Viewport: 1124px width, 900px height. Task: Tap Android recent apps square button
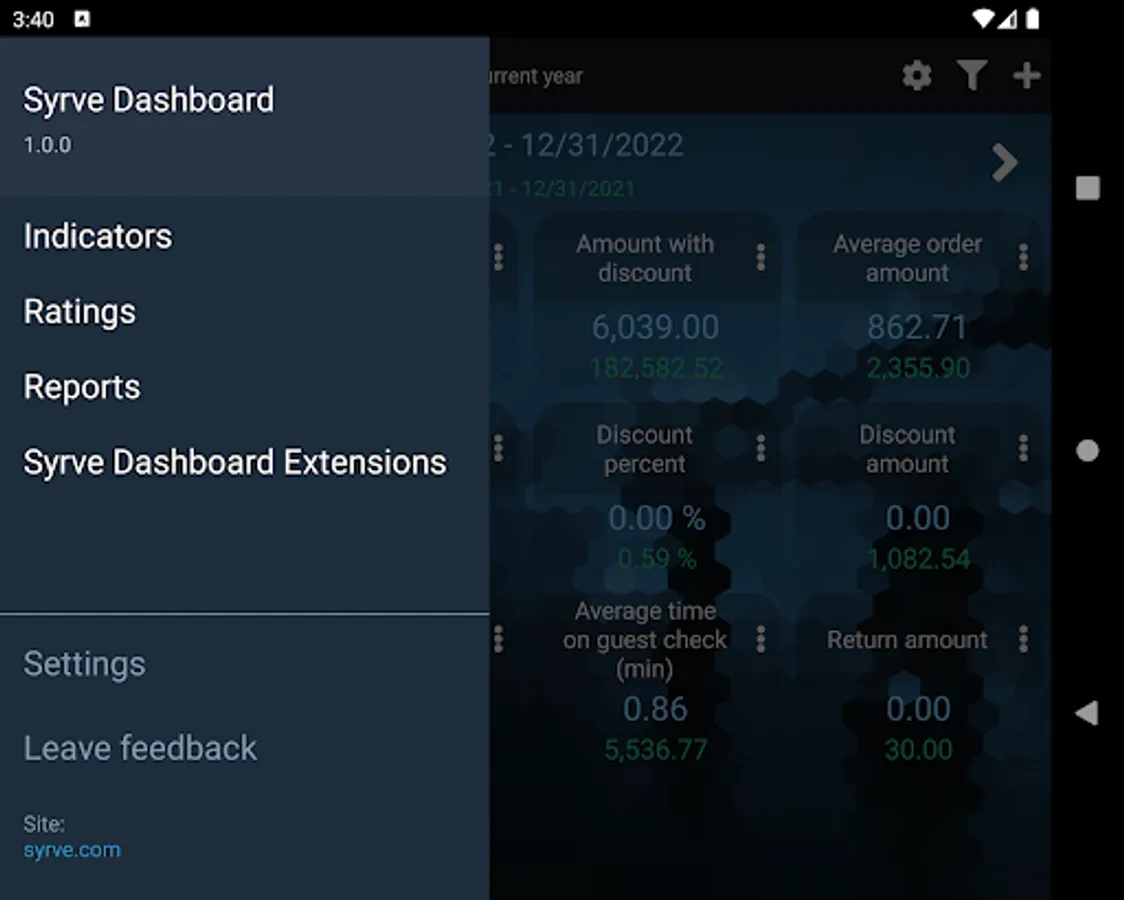1087,188
